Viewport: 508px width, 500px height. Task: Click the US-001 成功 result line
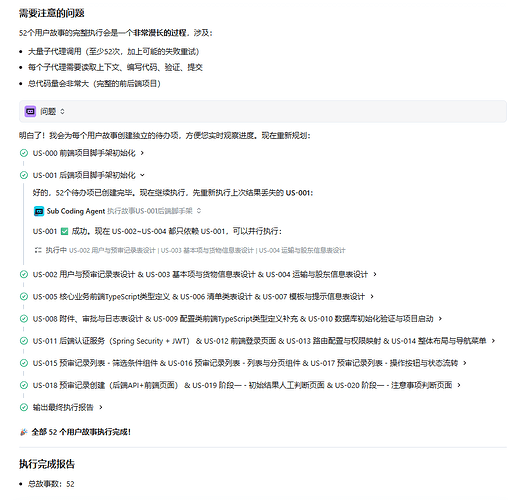[157, 231]
